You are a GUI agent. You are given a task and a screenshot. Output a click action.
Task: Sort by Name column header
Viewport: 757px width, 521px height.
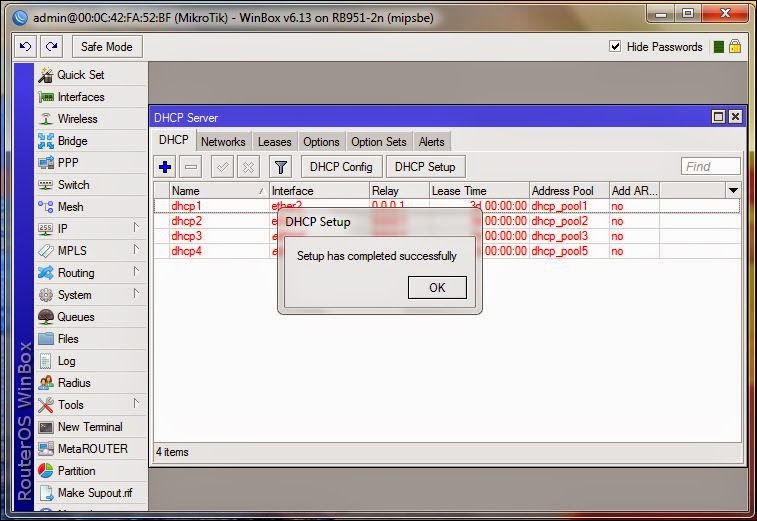219,191
